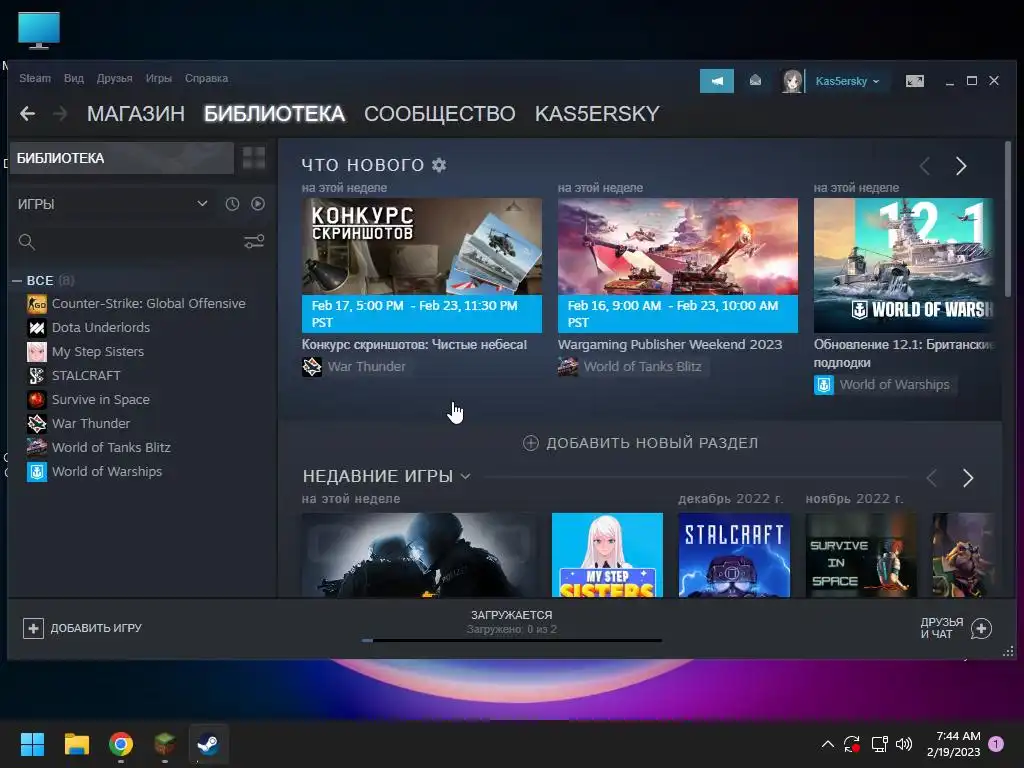1024x768 pixels.
Task: Open the Steam menu
Action: pos(35,78)
